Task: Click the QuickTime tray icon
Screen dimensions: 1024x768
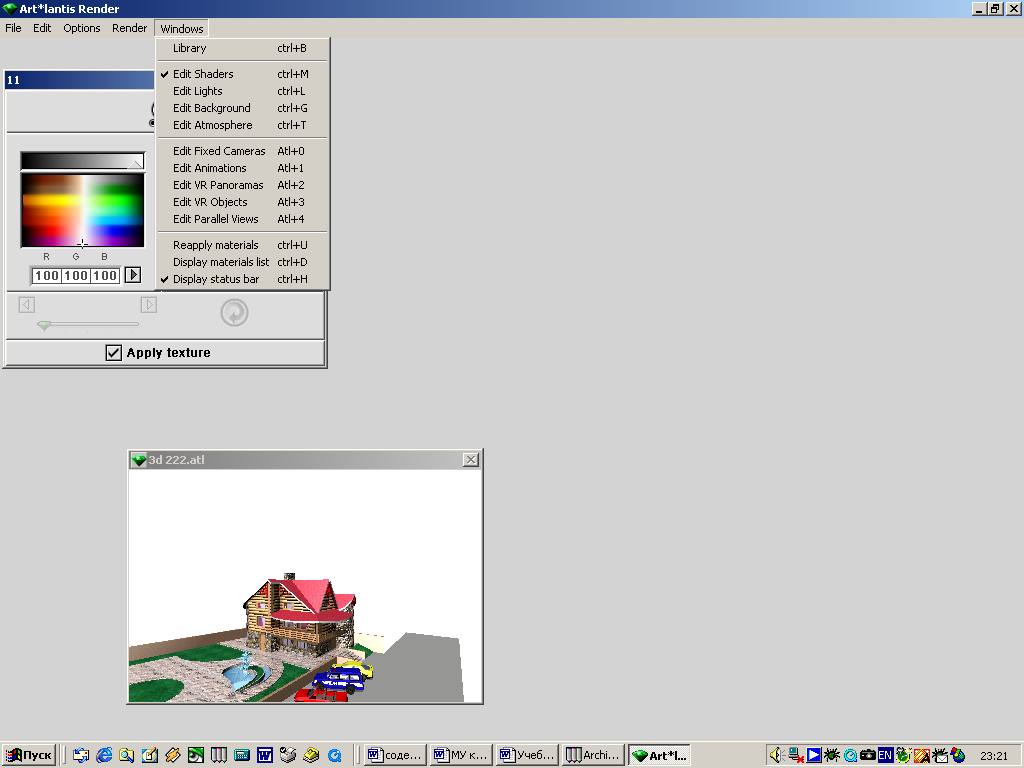Action: pos(850,755)
